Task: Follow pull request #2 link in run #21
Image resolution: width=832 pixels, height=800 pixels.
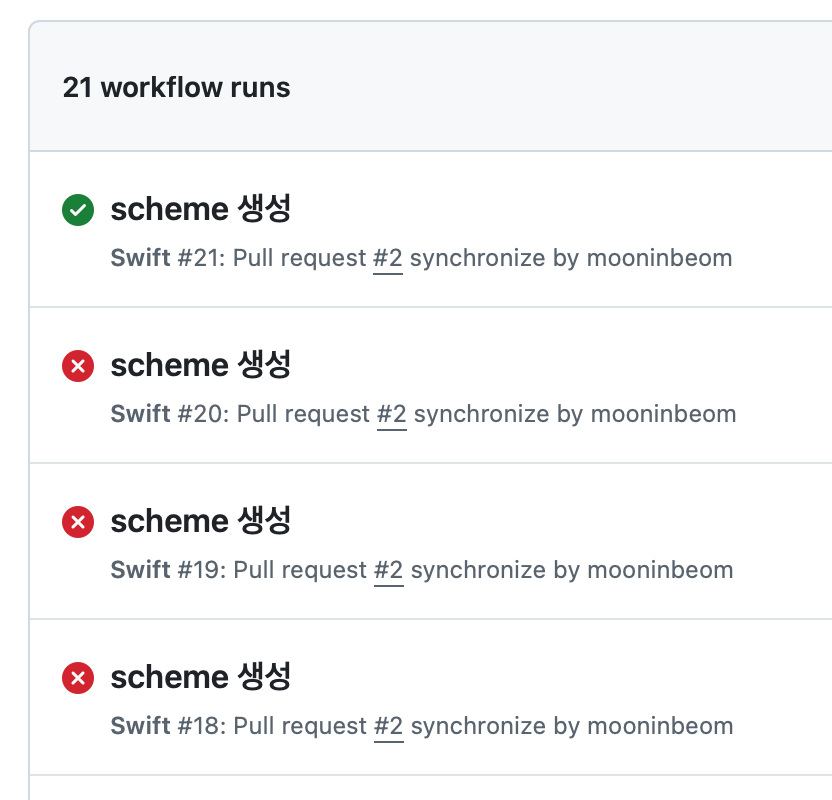Action: tap(388, 258)
